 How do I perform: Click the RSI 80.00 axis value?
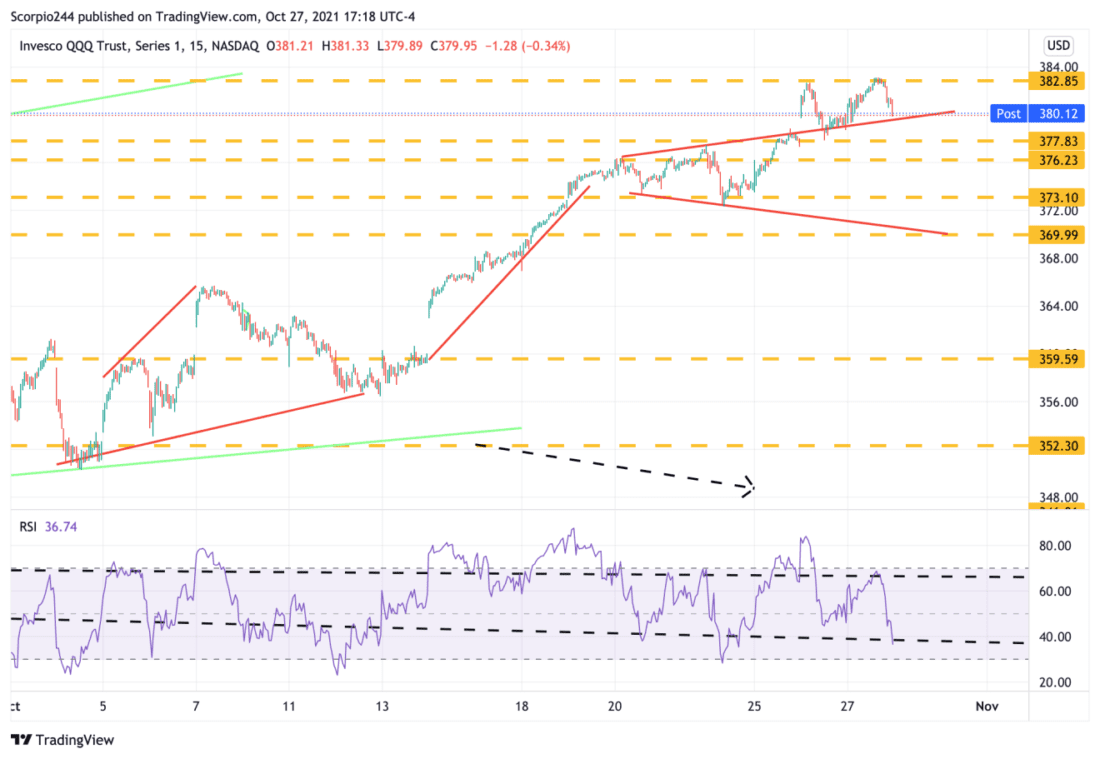point(1055,546)
